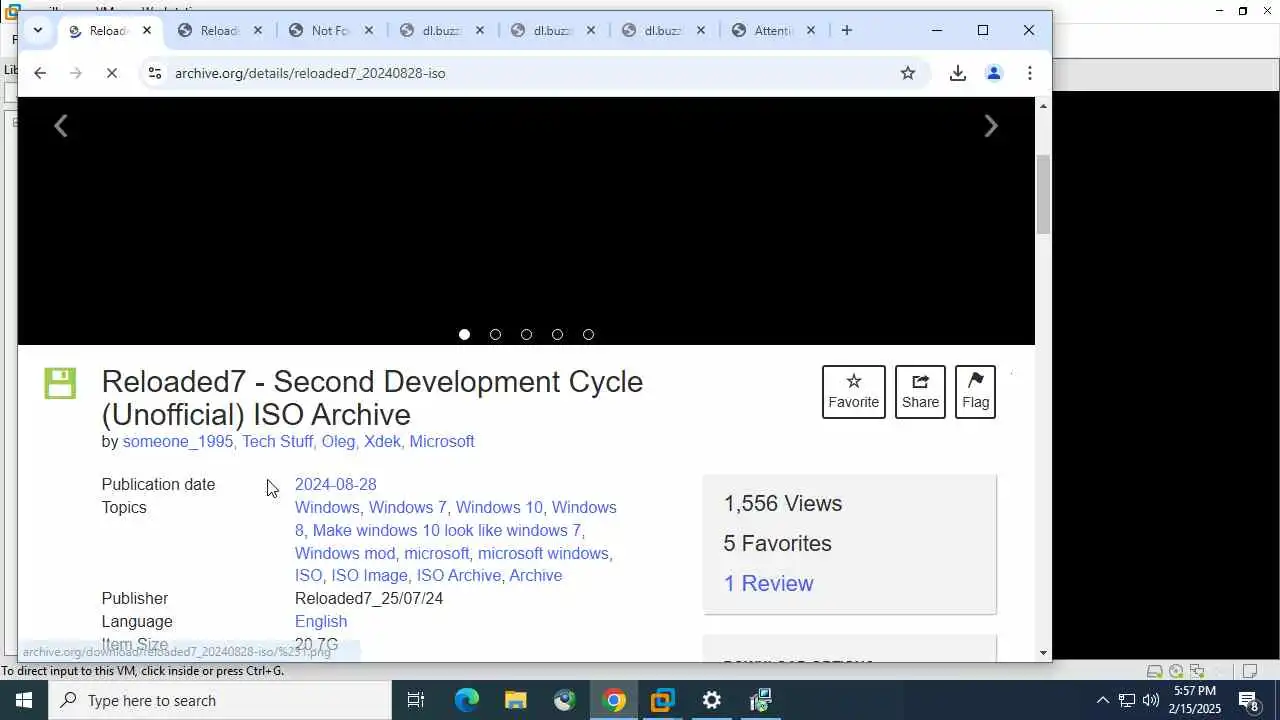1280x720 pixels.
Task: Click the scrollbar up arrow
Action: 1043,105
